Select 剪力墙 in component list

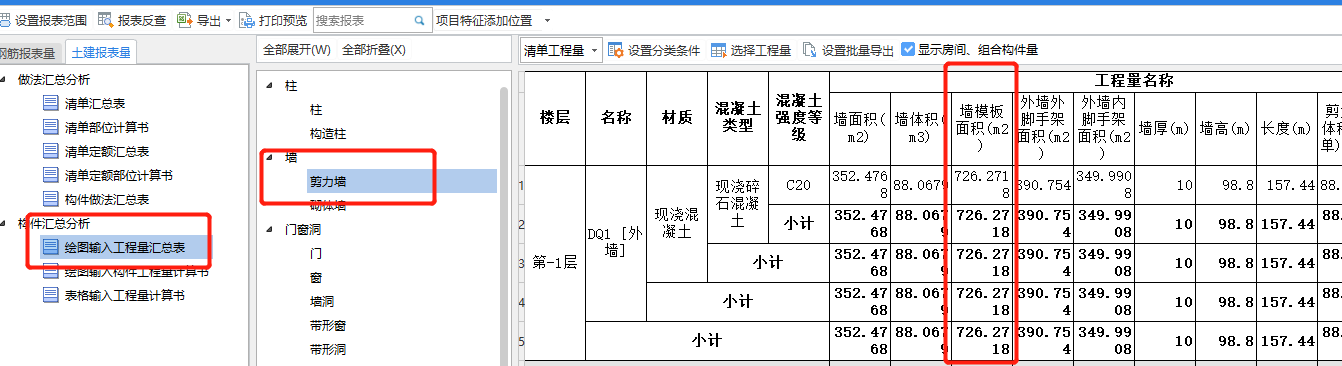pyautogui.click(x=328, y=182)
